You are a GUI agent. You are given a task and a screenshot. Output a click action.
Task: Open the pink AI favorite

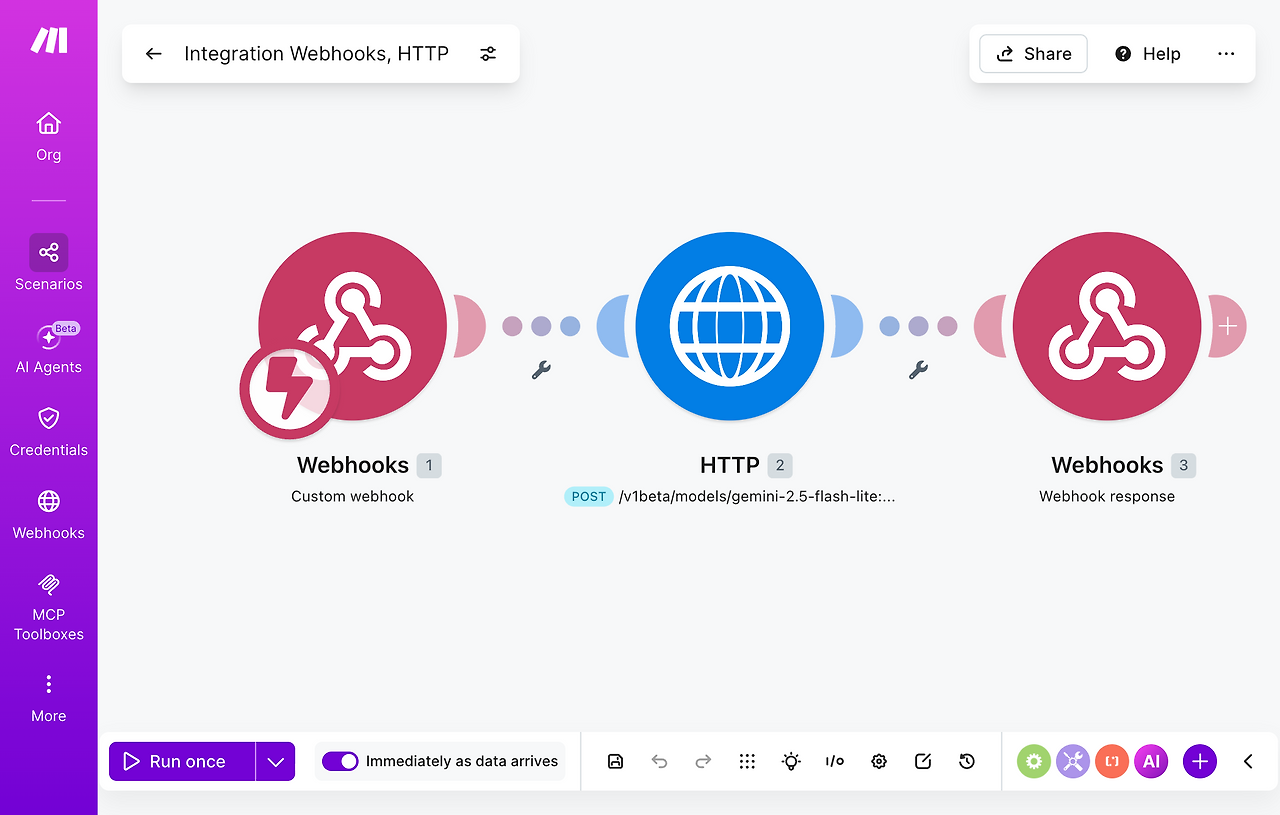1151,761
